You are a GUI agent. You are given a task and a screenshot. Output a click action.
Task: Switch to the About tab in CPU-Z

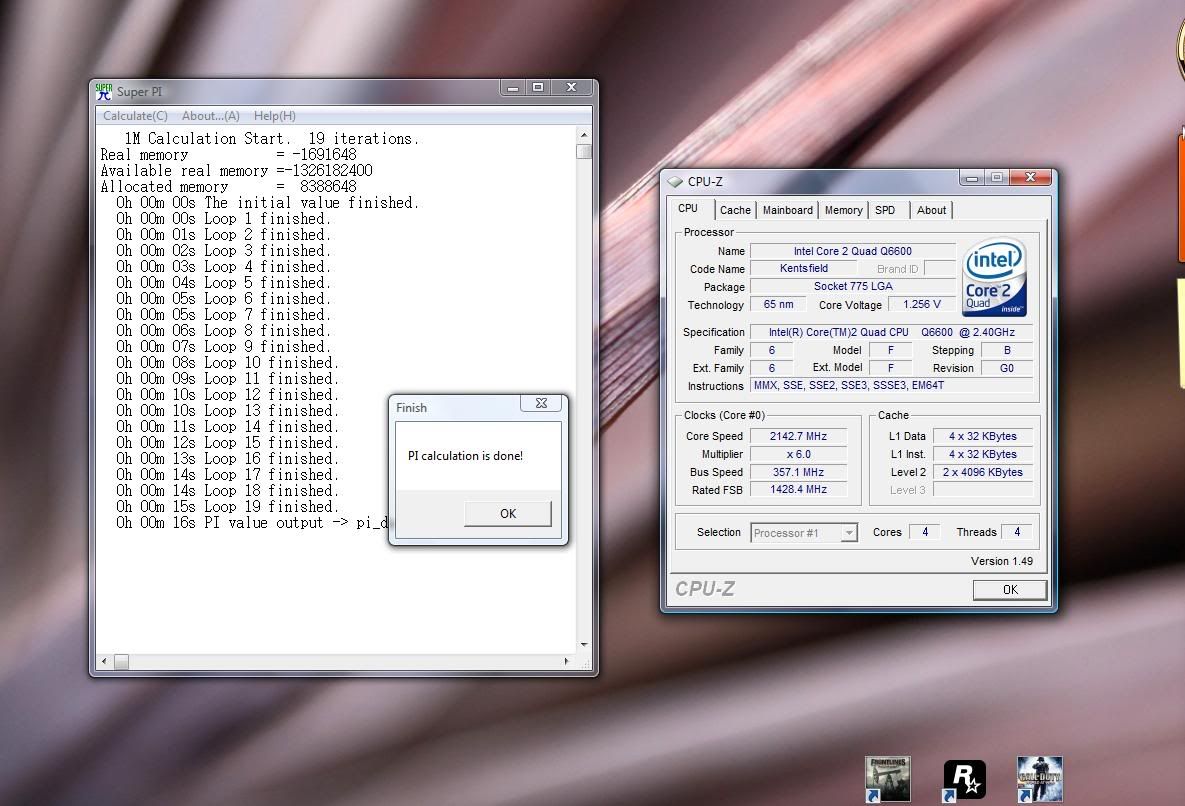931,210
